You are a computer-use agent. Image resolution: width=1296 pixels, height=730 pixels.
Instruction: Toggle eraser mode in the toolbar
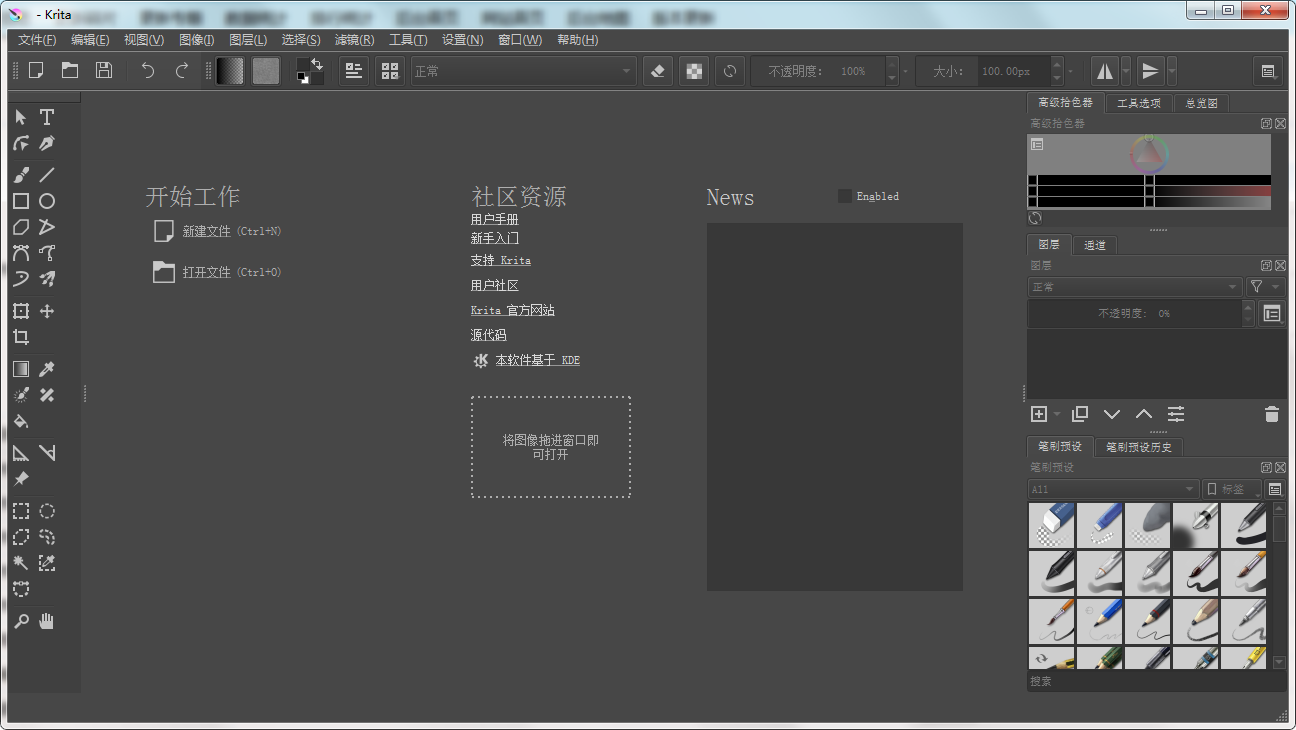(x=657, y=70)
